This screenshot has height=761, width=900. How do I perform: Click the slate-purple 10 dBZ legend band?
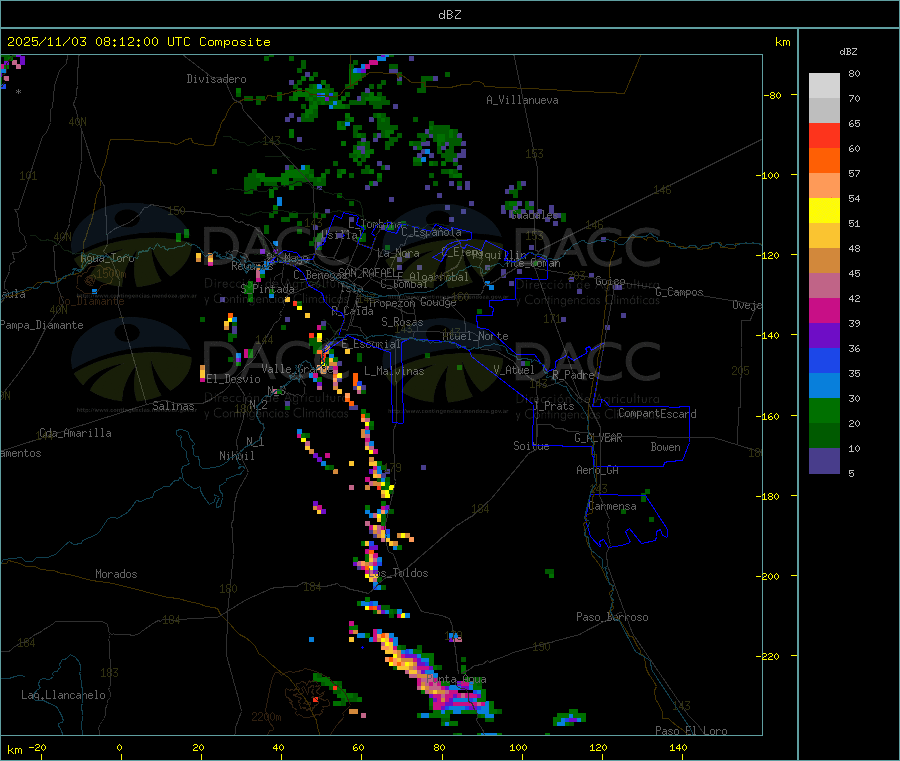pyautogui.click(x=824, y=461)
